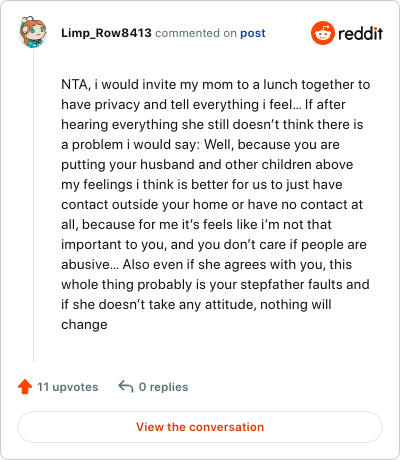The image size is (400, 460).
Task: Click the final word 'change' in comment
Action: click(84, 325)
